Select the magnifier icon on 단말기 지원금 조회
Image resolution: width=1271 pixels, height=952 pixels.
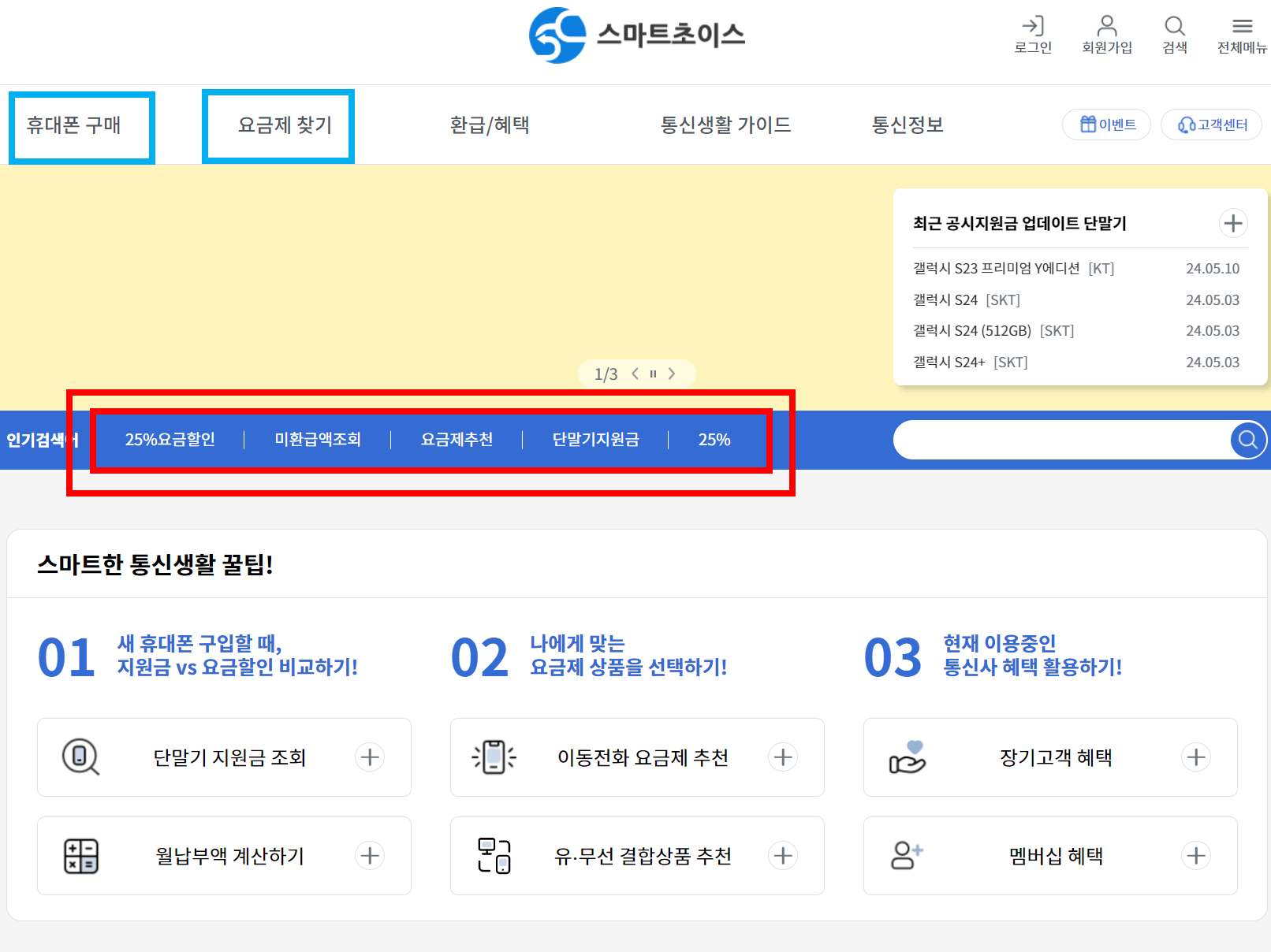80,757
